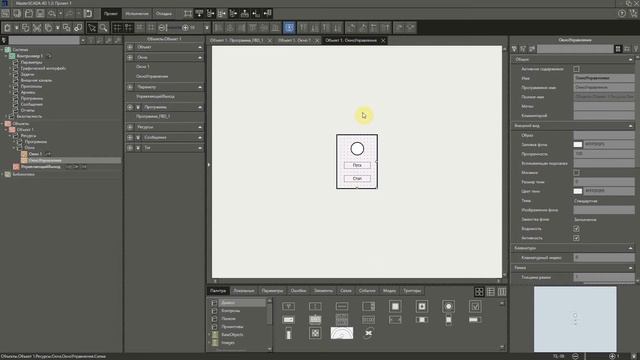Click the help question mark icon
Viewport: 640px width, 360px height.
coord(622,13)
